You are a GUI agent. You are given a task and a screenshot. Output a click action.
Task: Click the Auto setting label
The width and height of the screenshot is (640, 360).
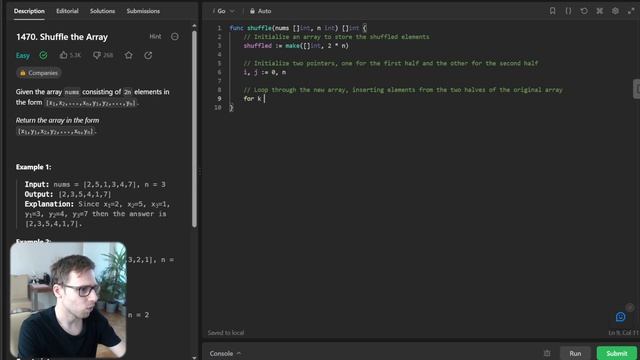[264, 11]
